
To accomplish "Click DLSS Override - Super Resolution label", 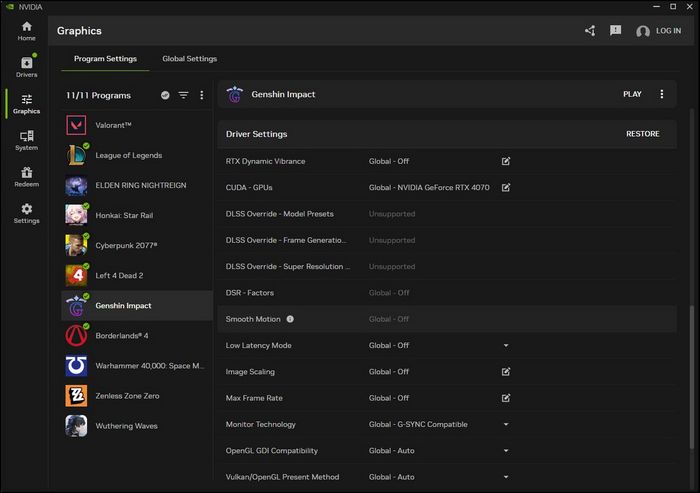I will (x=288, y=267).
